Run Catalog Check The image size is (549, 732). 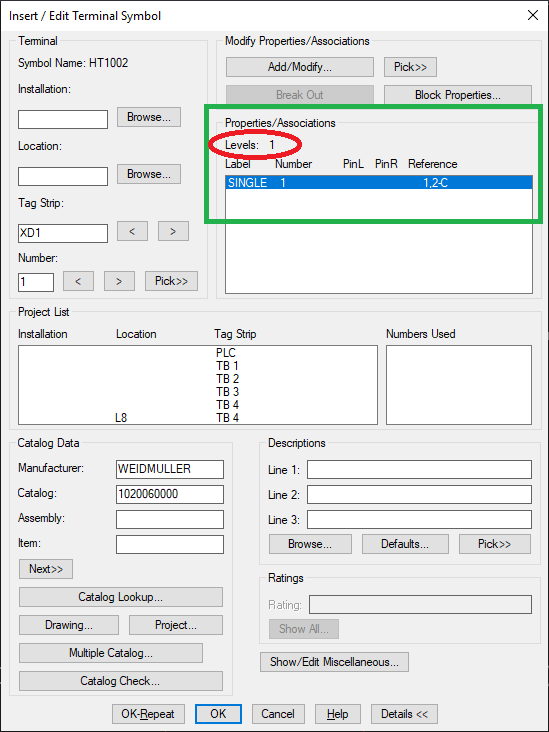(120, 681)
